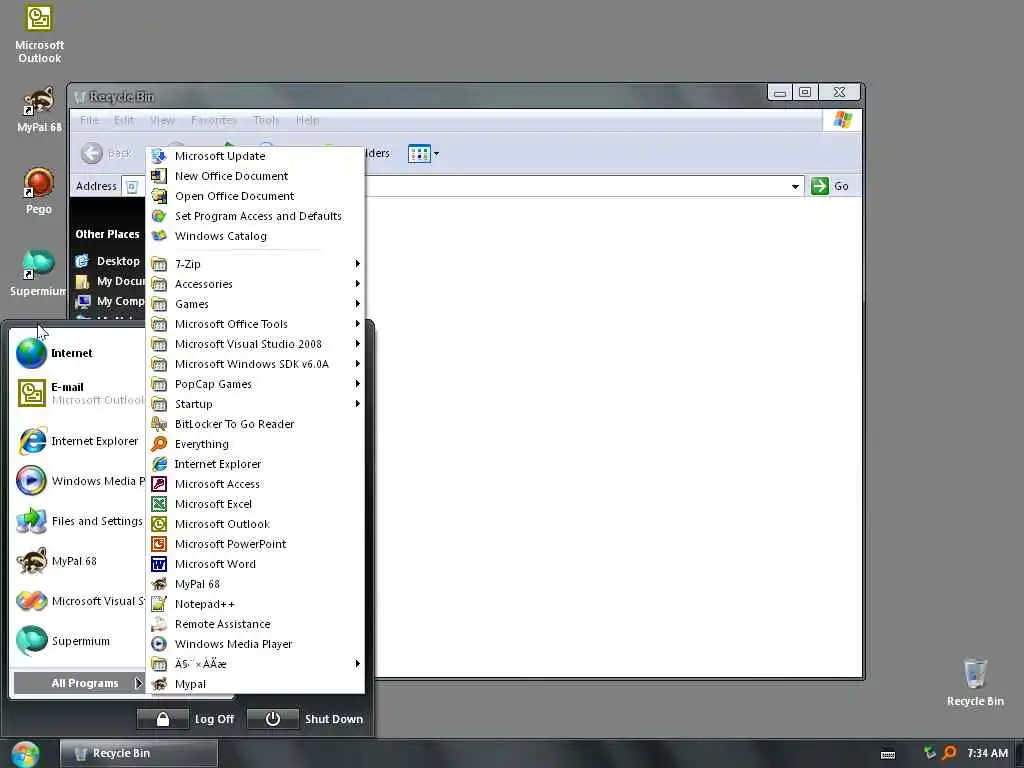The image size is (1024, 768).
Task: Select Recycle Bin taskbar button
Action: [x=139, y=754]
